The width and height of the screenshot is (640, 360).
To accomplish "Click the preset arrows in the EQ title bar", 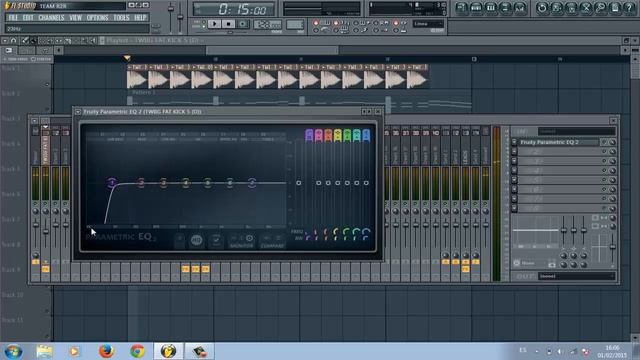I will click(x=367, y=111).
